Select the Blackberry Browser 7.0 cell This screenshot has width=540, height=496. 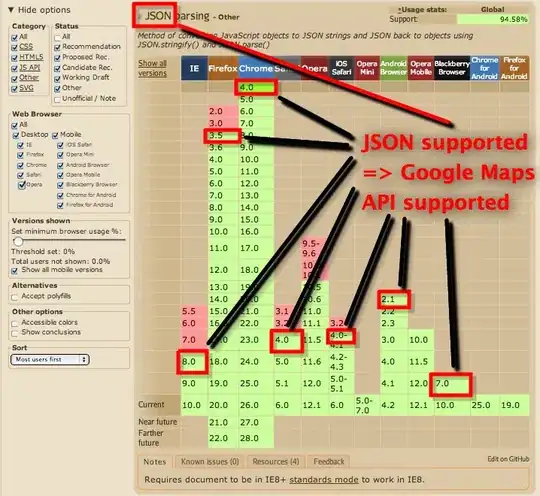452,383
